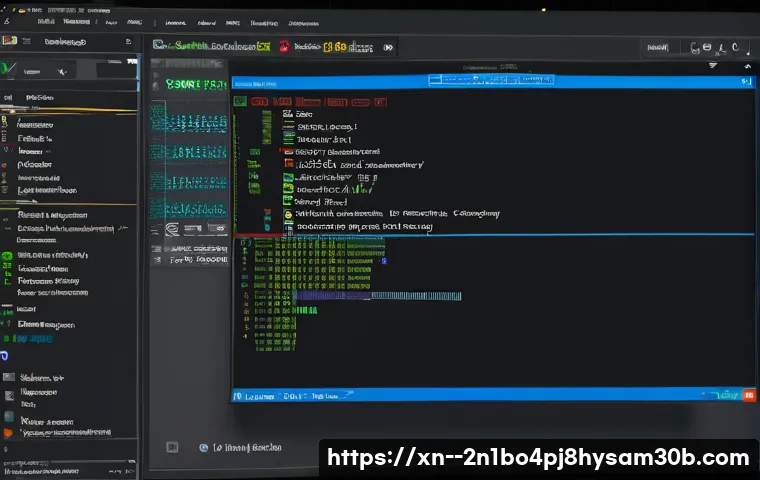Click the orange icon at blue status bar end
Image resolution: width=760 pixels, height=480 pixels.
tap(749, 395)
